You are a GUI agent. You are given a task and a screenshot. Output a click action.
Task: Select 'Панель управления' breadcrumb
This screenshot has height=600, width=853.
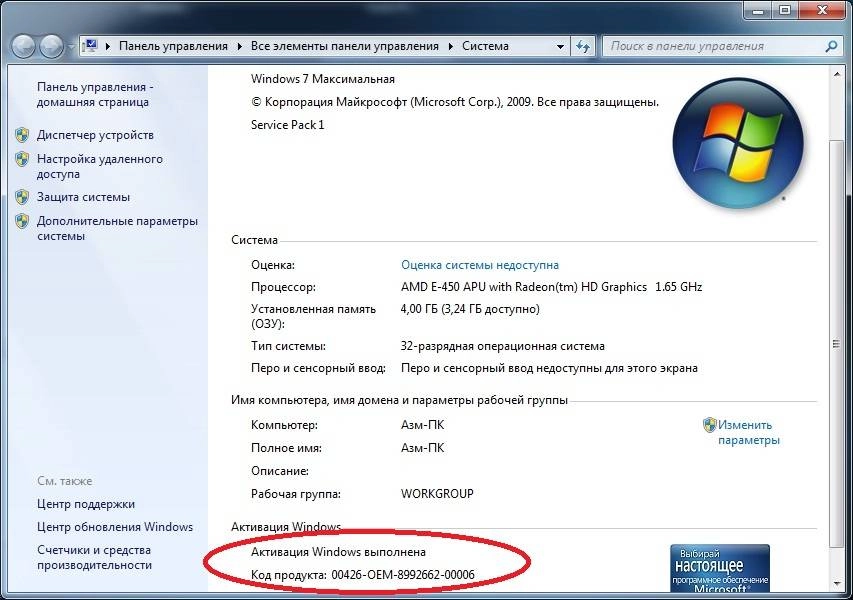point(173,46)
